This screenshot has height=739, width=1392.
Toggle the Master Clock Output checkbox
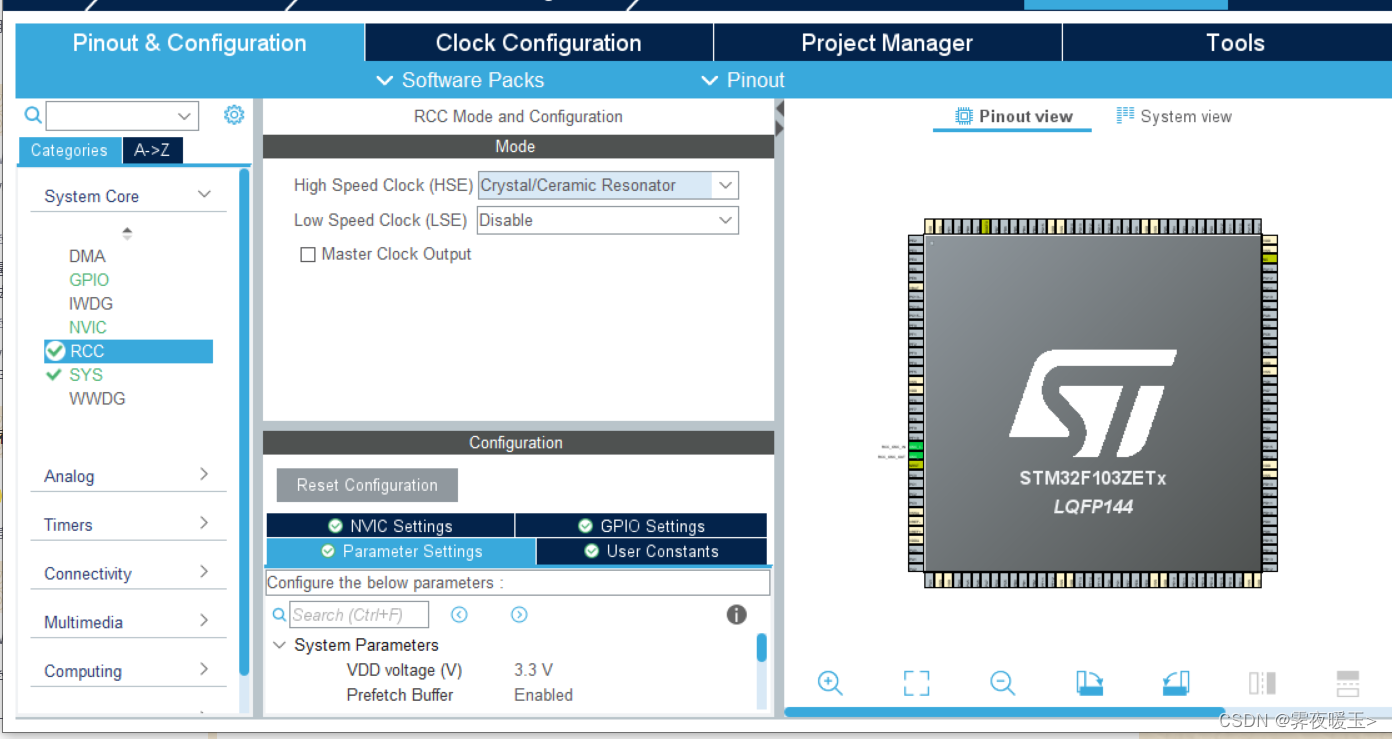(308, 255)
